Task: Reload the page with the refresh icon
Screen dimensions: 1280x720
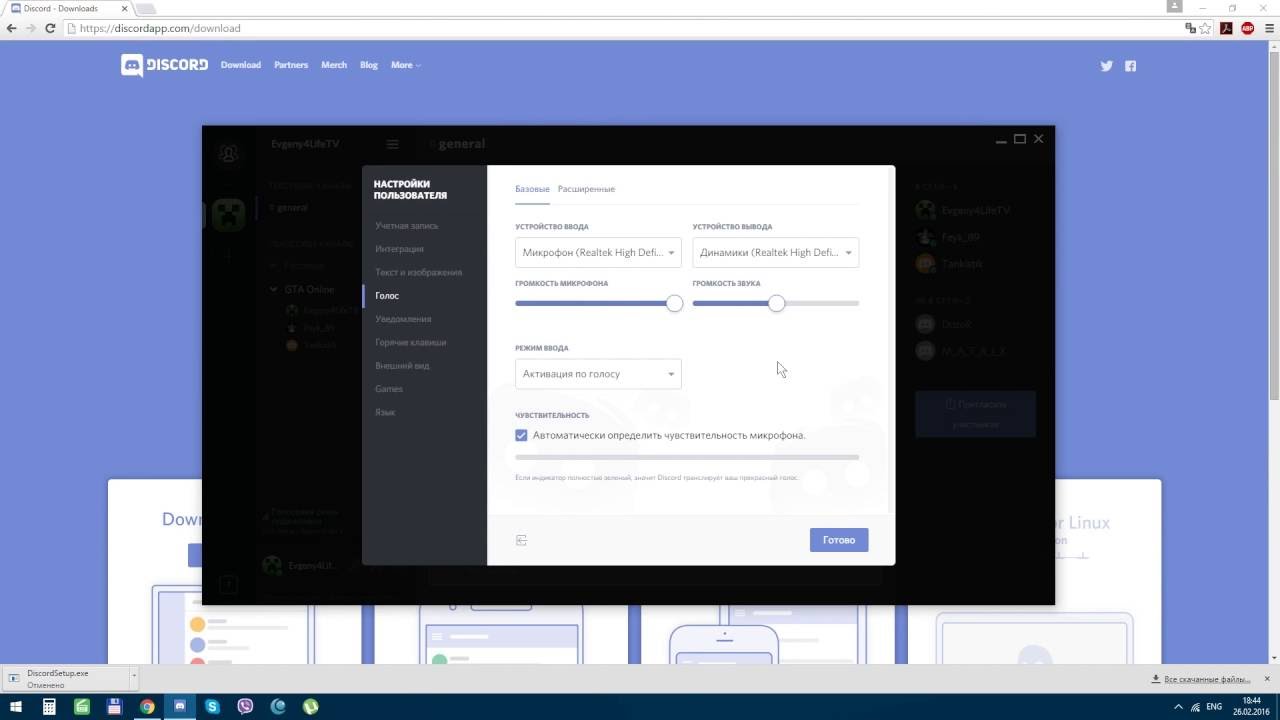Action: pyautogui.click(x=52, y=29)
